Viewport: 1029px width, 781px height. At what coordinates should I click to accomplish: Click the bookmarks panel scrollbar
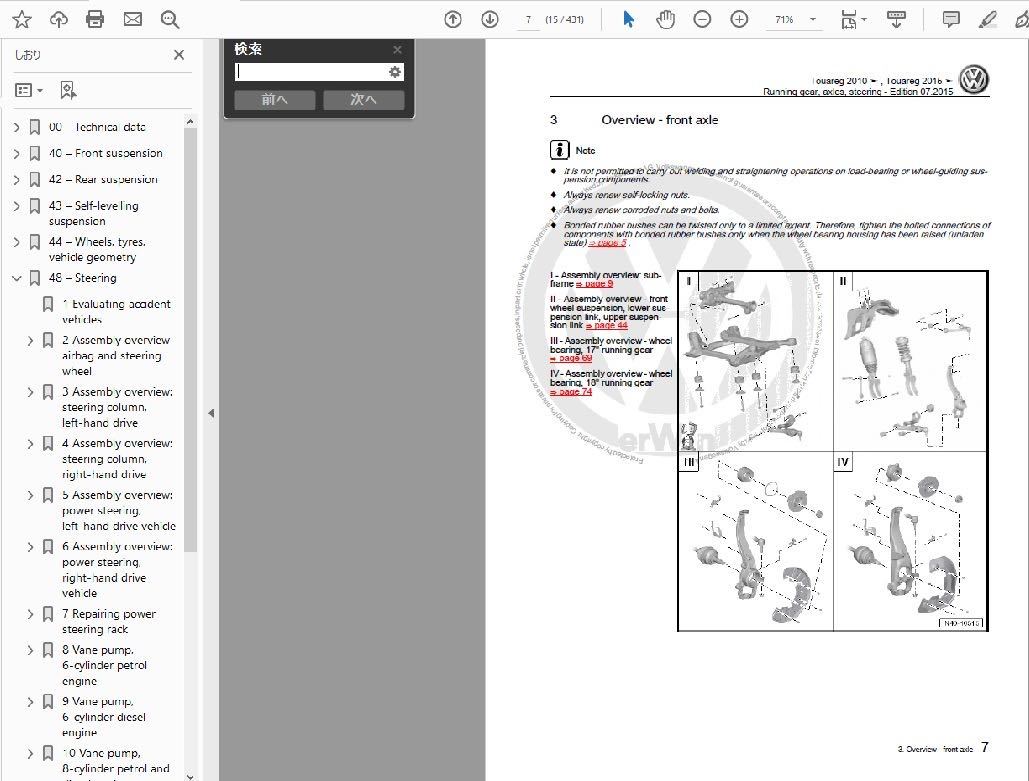coord(190,338)
